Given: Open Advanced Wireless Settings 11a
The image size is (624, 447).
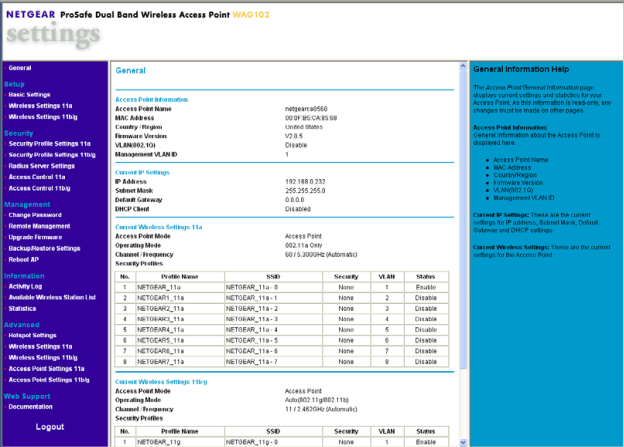Looking at the screenshot, I should click(x=40, y=347).
